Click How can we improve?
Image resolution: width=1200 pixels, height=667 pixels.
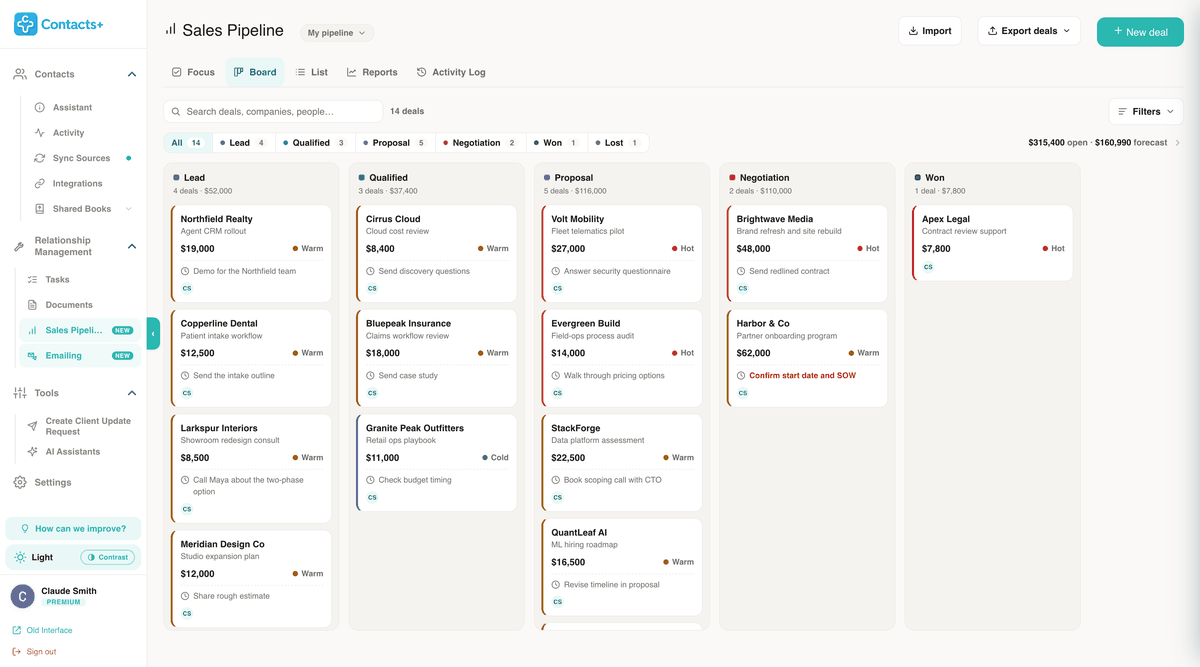click(x=73, y=529)
